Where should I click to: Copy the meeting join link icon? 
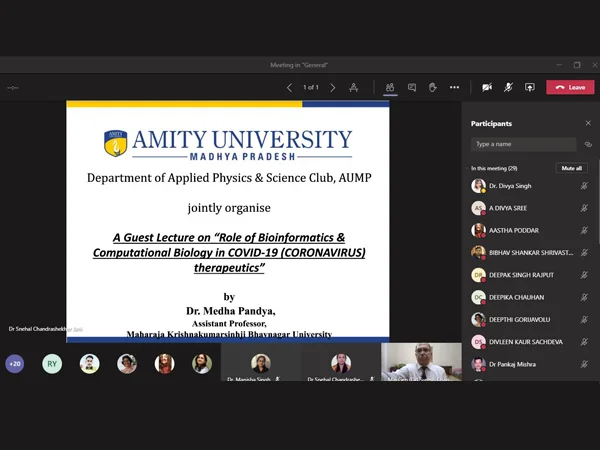[x=588, y=144]
